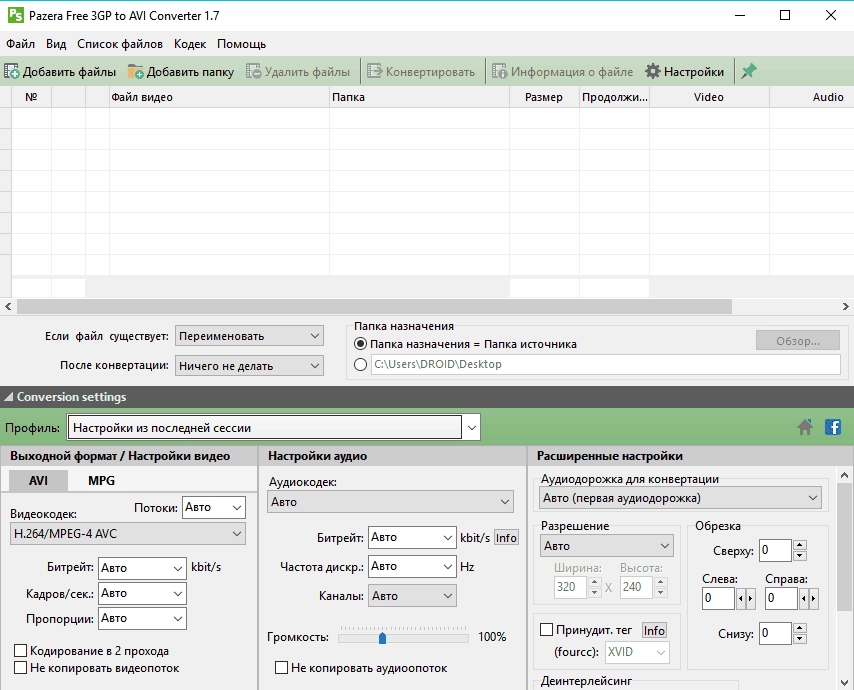Click Info button next to audio bitrate
Screen dimensions: 854x690
click(x=506, y=538)
